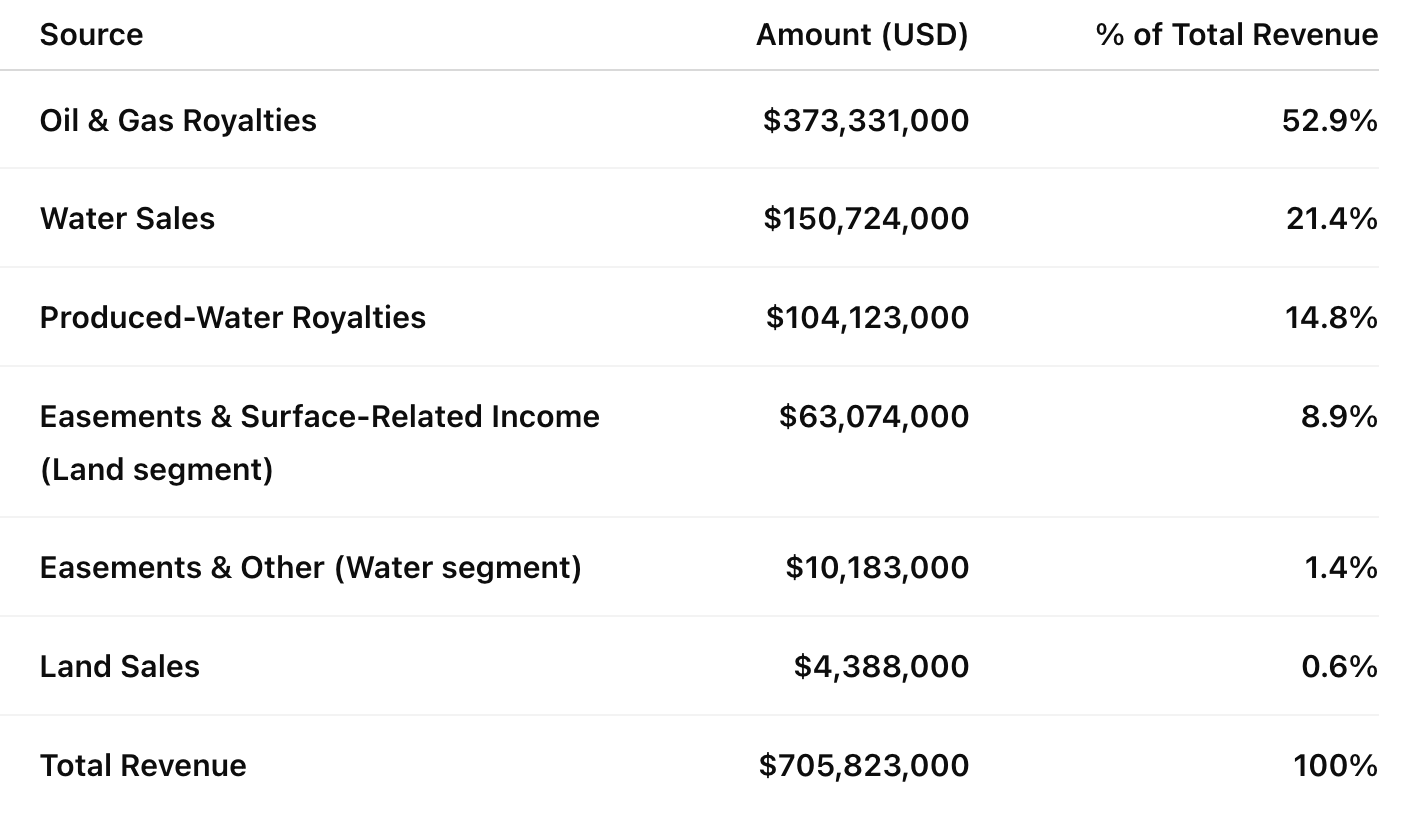
Task: Select the 14.8% percentage cell
Action: click(1331, 318)
